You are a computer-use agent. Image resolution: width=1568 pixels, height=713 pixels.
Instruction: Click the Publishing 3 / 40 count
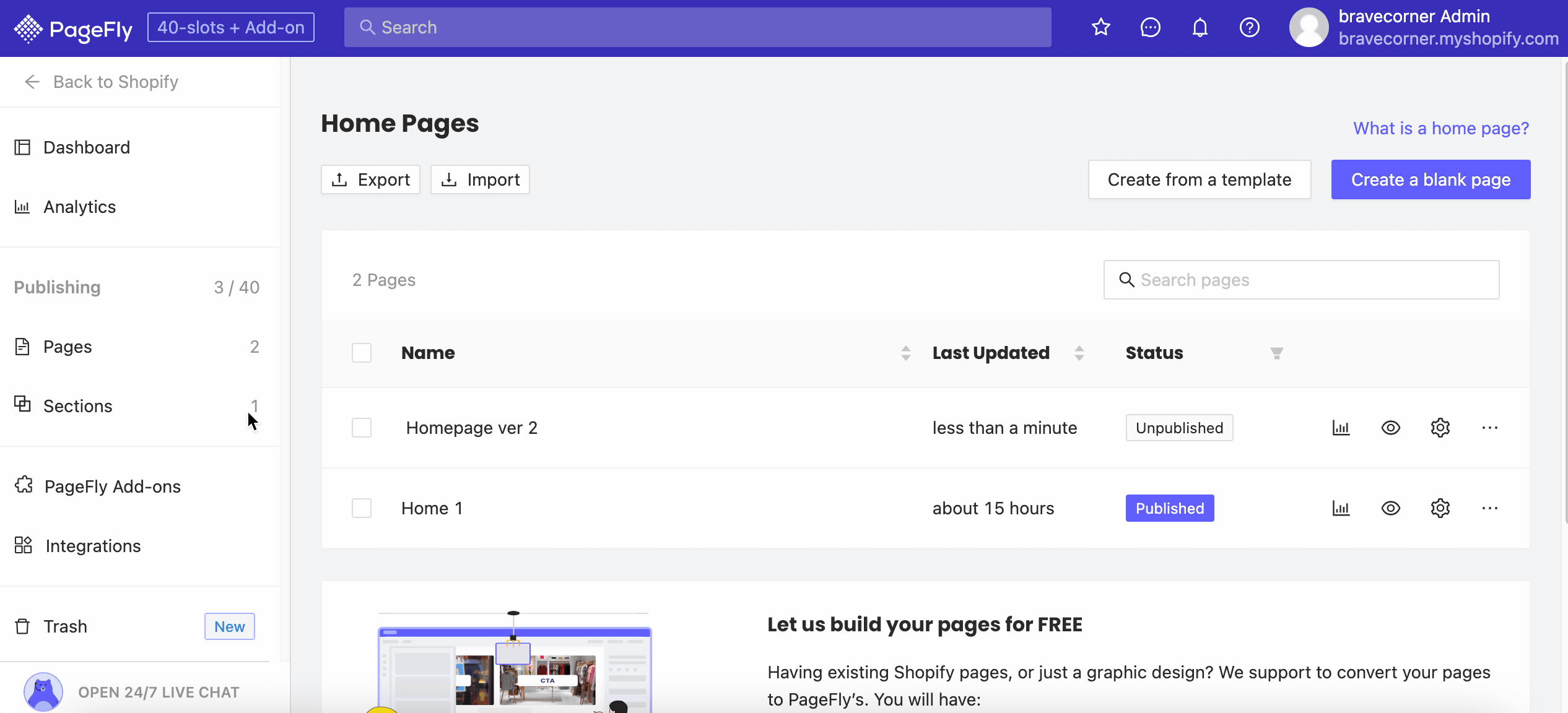(237, 287)
